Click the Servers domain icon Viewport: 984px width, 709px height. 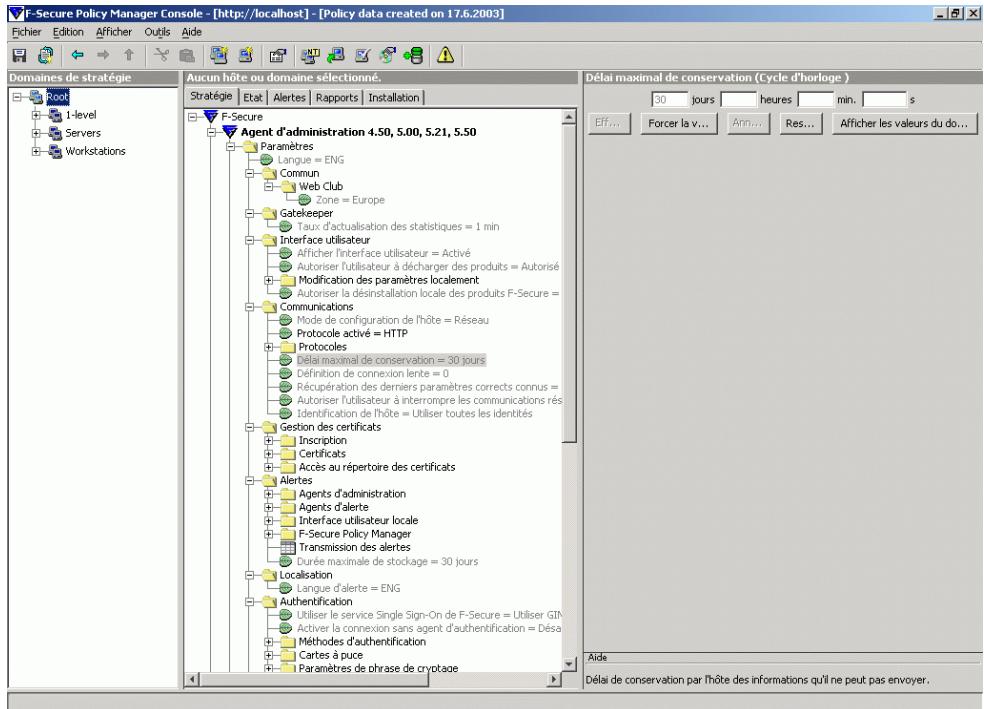coord(55,133)
